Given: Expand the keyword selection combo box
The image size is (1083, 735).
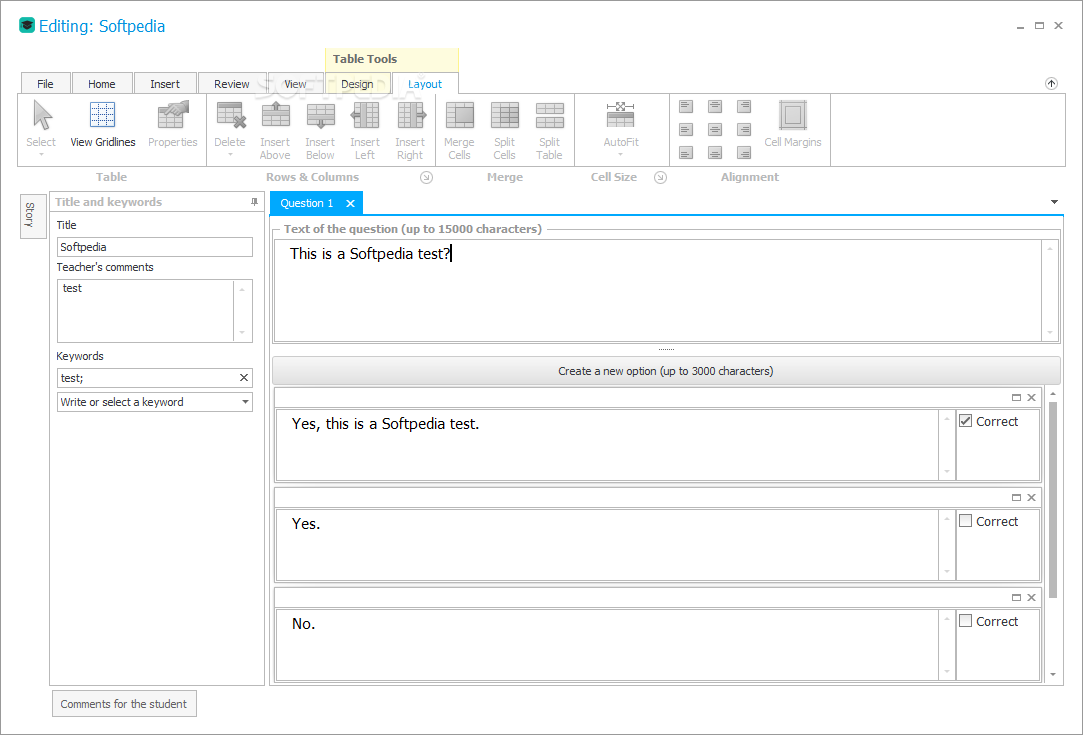Looking at the screenshot, I should [245, 402].
